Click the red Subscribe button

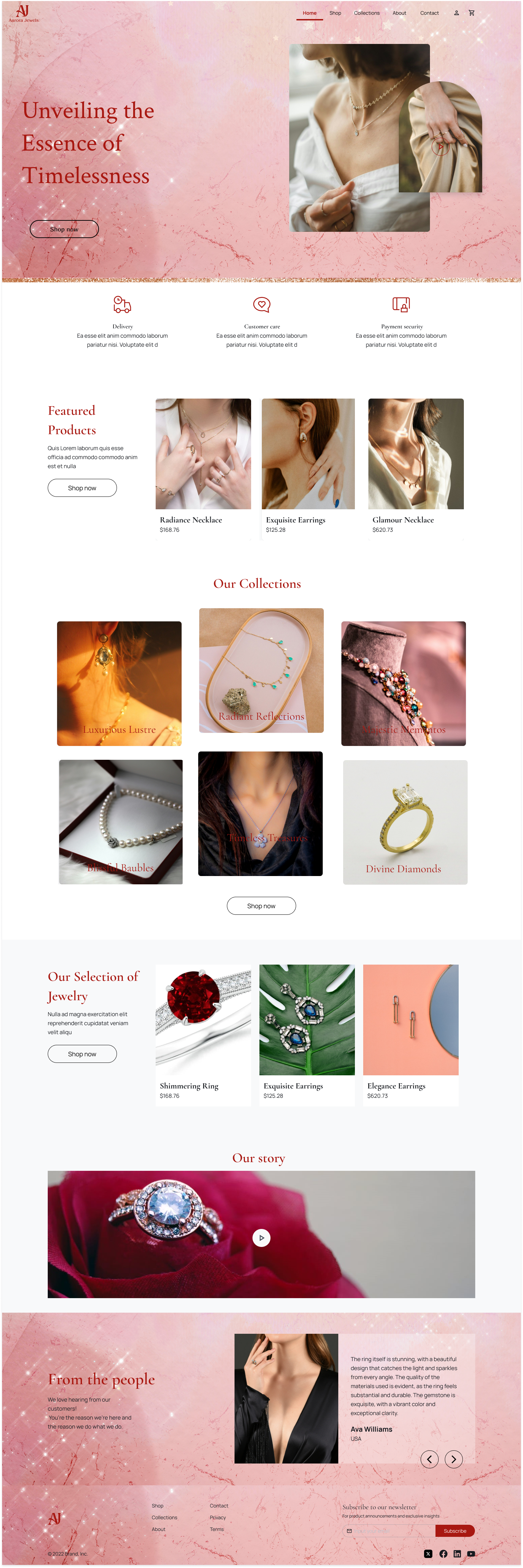pyautogui.click(x=455, y=1530)
